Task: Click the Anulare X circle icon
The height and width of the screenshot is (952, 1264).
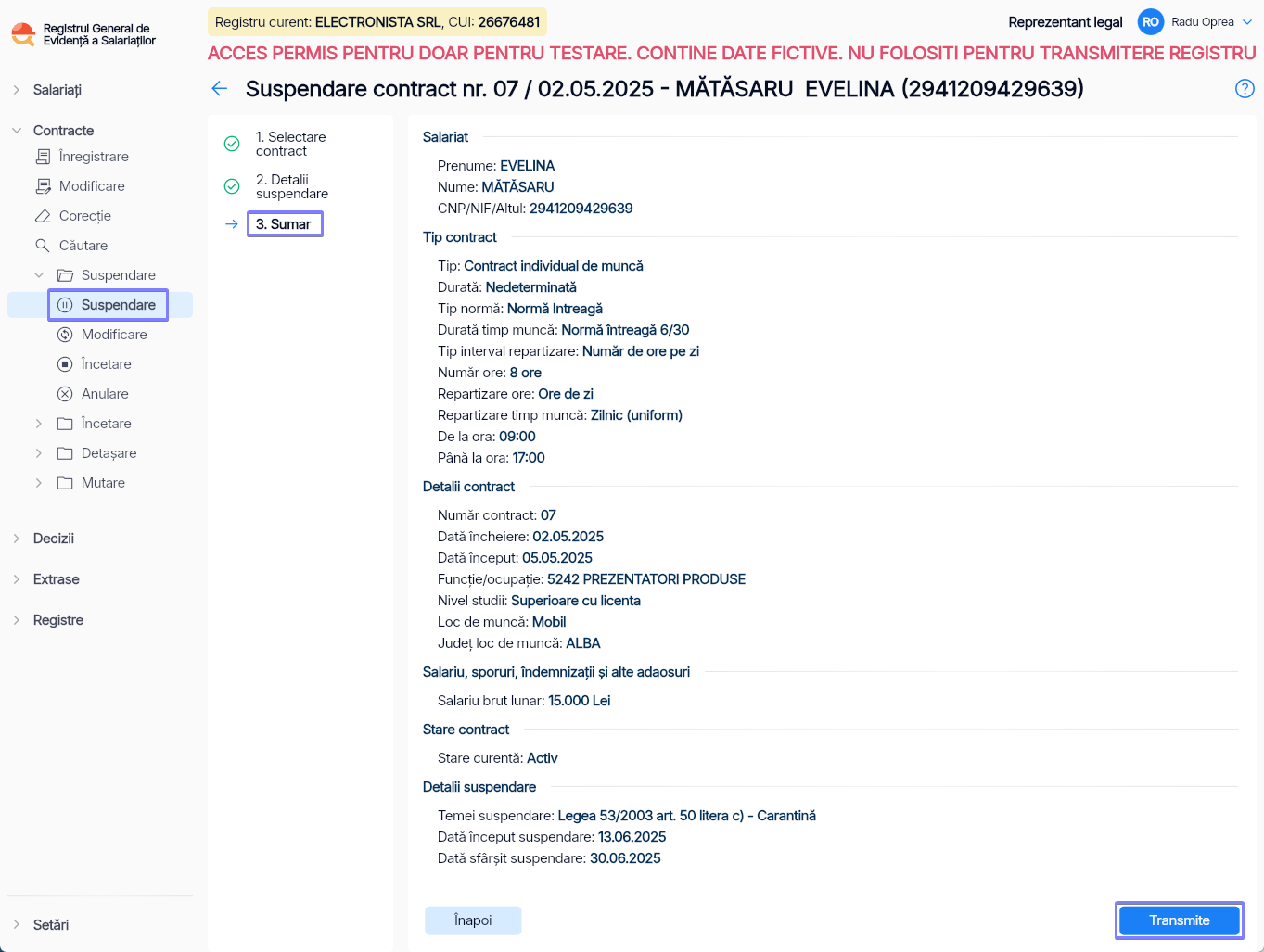Action: [65, 394]
